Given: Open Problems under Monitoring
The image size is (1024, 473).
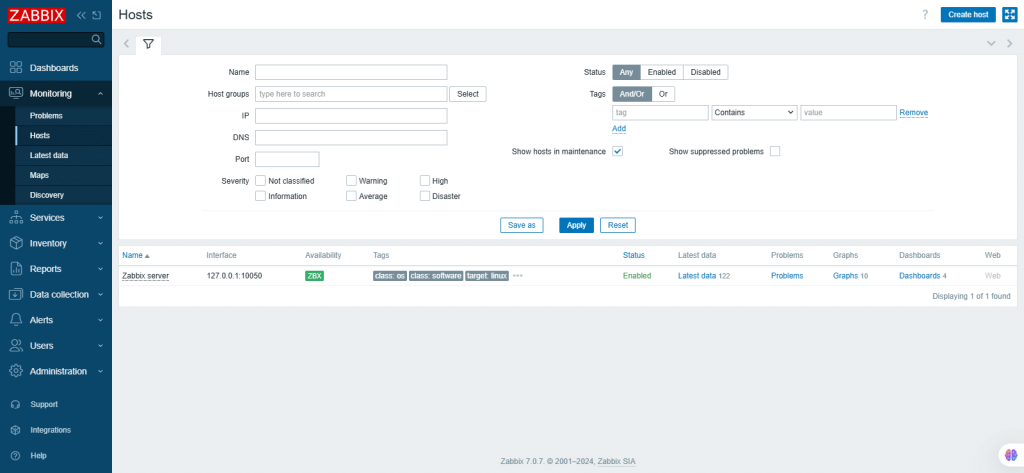Looking at the screenshot, I should 46,116.
